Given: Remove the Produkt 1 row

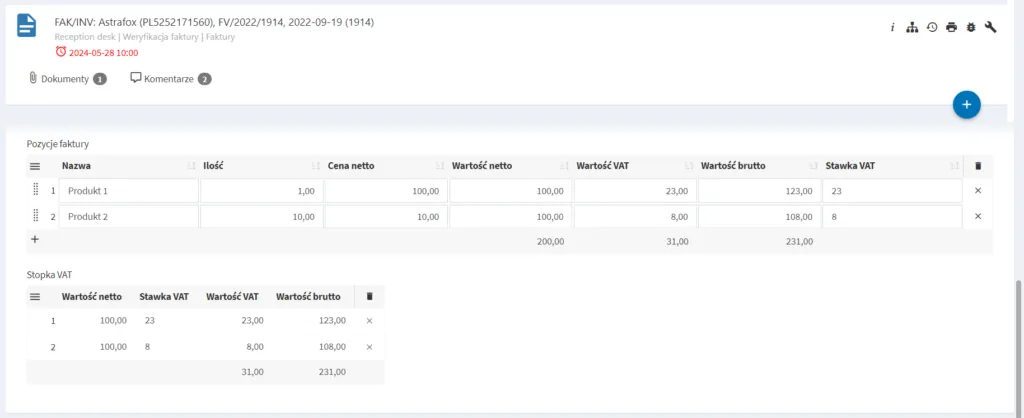Looking at the screenshot, I should [978, 191].
